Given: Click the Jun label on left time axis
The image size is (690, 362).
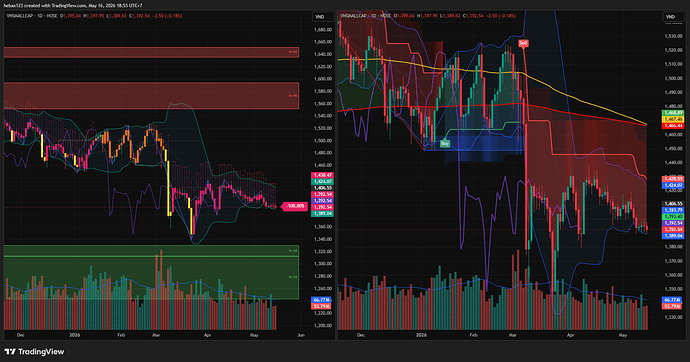Looking at the screenshot, I should [x=301, y=335].
